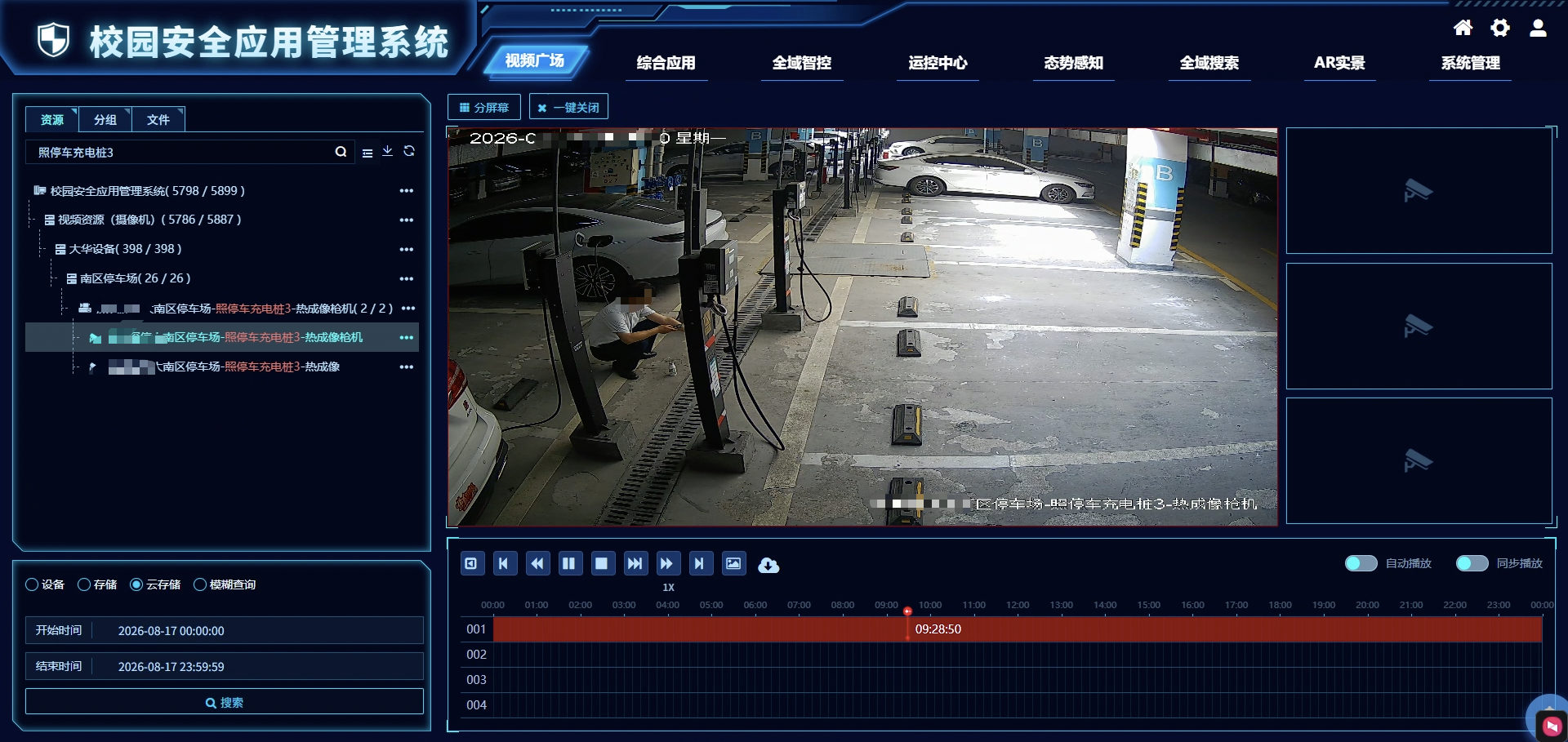Switch to the 综合应用 menu
Screen dimensions: 1568x742
[x=666, y=63]
